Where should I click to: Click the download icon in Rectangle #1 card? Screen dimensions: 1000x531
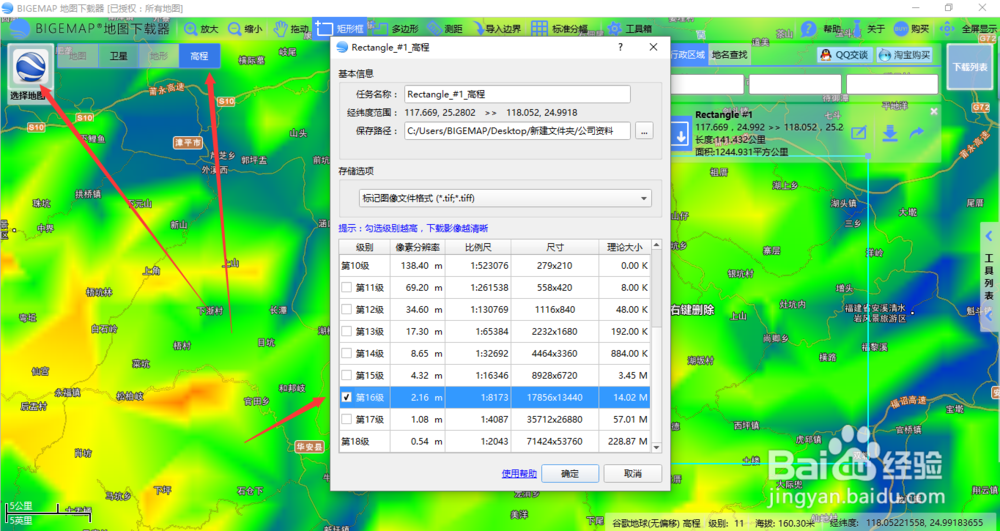point(890,133)
